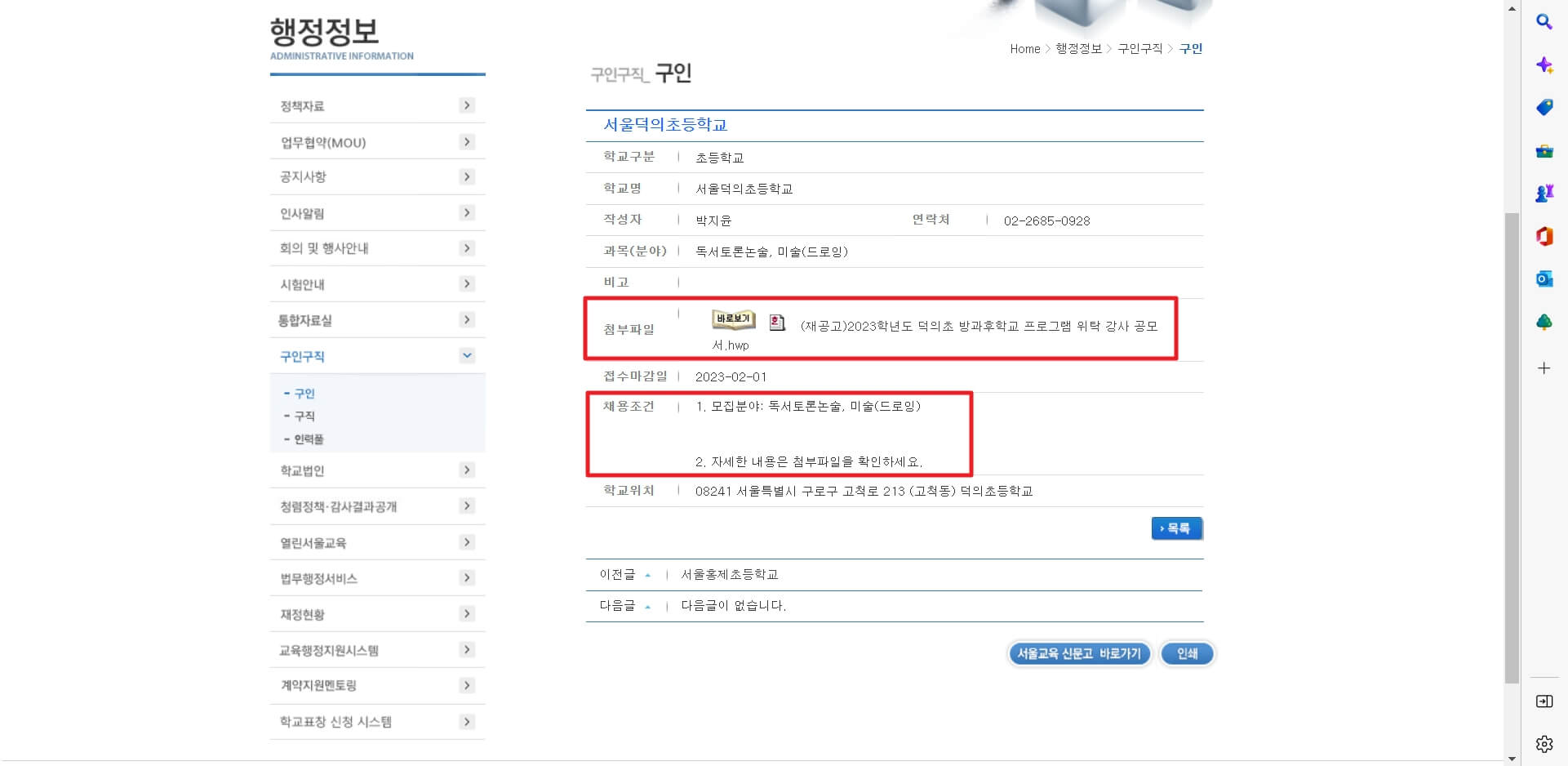Click the 목록 button

coord(1176,528)
